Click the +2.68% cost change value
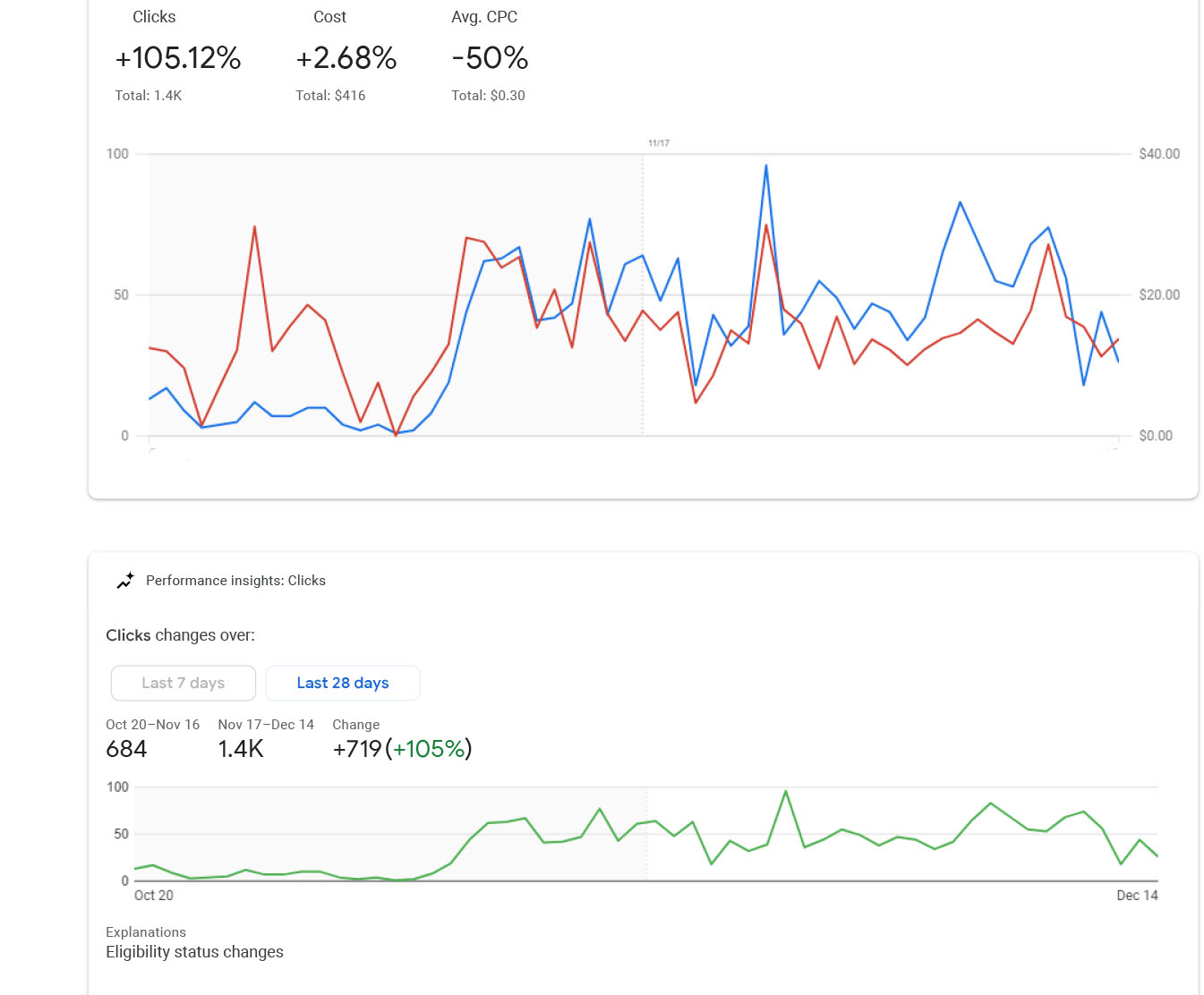Screen dimensions: 1204x995 coord(346,58)
